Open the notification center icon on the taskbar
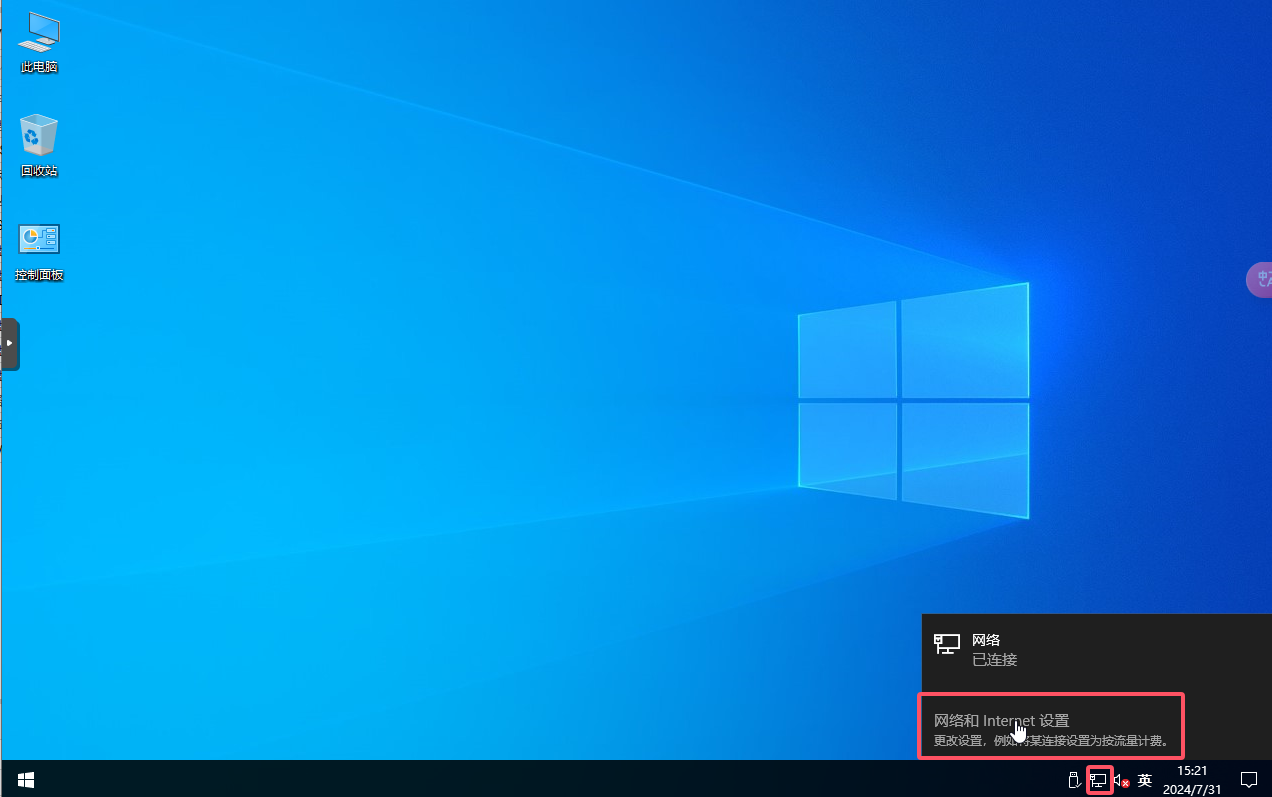 (x=1248, y=779)
